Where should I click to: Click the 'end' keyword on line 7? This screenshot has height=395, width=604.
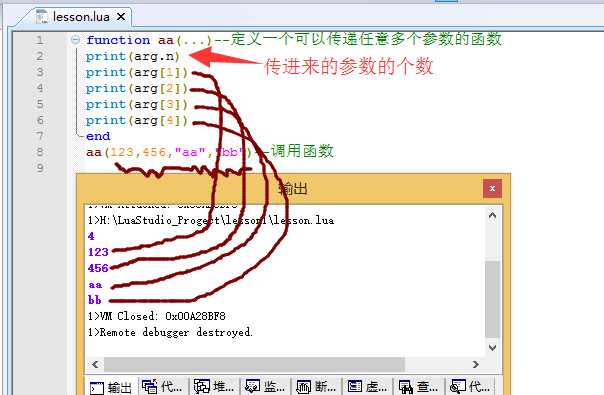(98, 136)
